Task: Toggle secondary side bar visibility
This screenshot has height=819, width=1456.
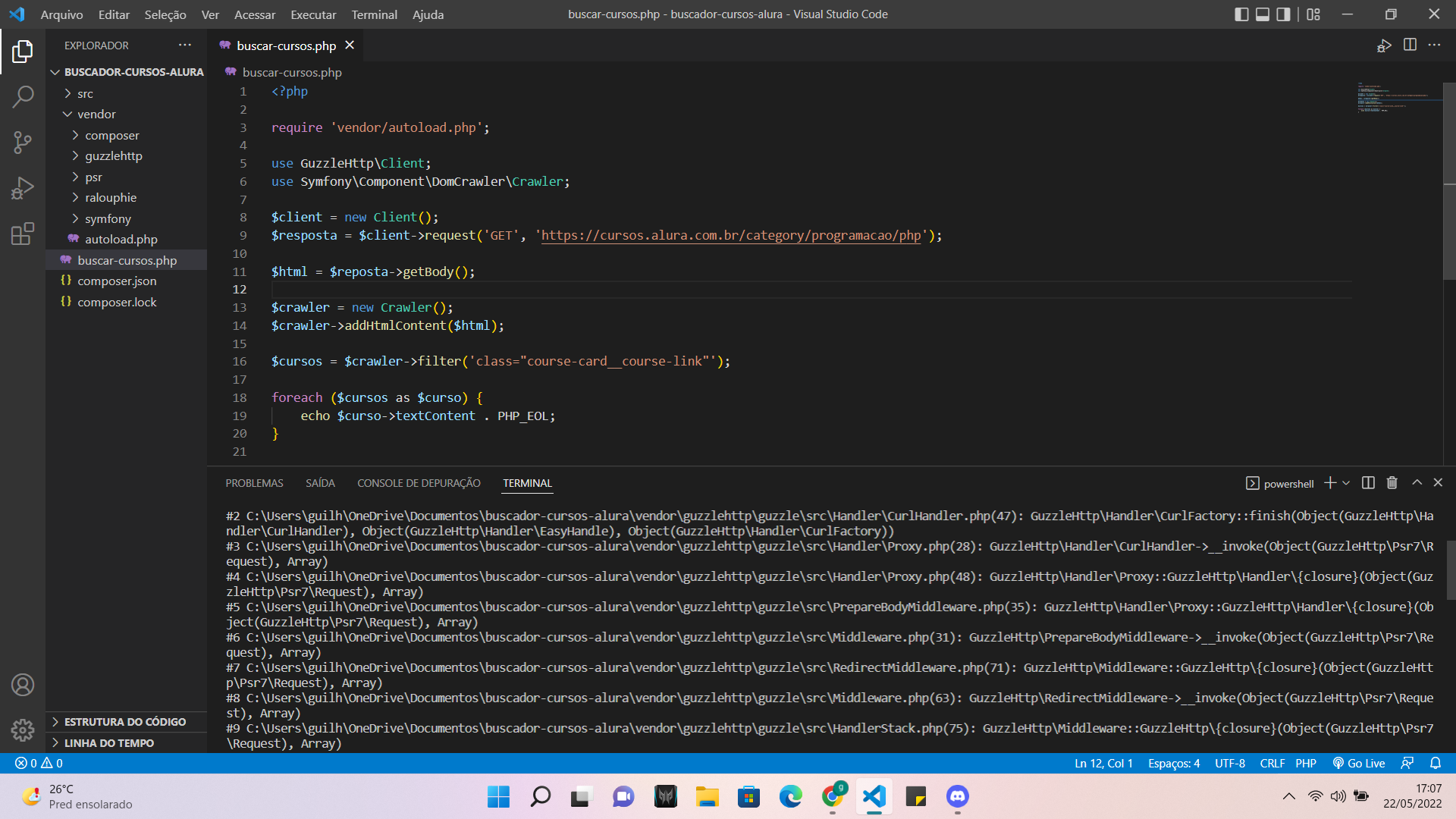Action: pyautogui.click(x=1283, y=14)
